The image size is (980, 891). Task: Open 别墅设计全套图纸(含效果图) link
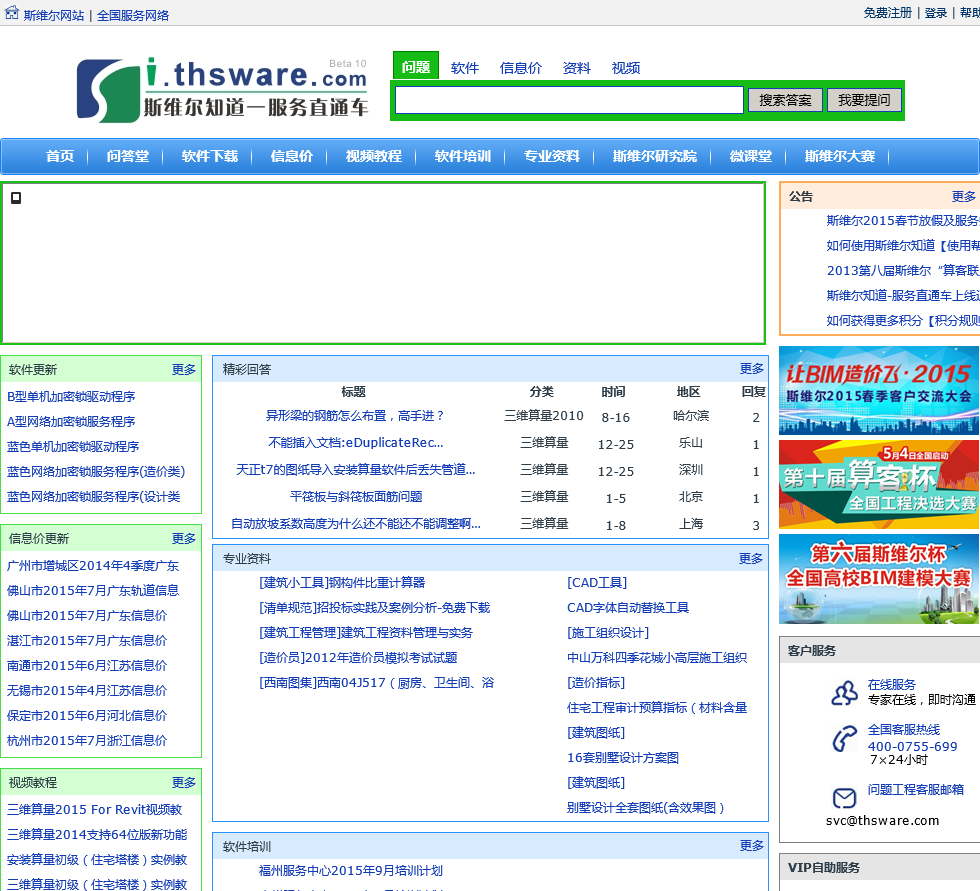click(646, 807)
